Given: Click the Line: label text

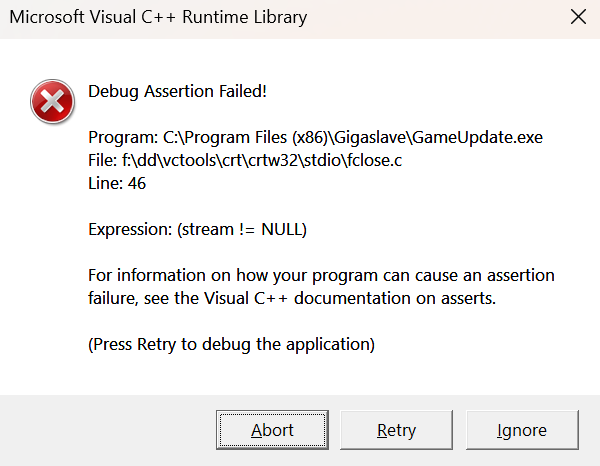Looking at the screenshot, I should coord(105,183).
